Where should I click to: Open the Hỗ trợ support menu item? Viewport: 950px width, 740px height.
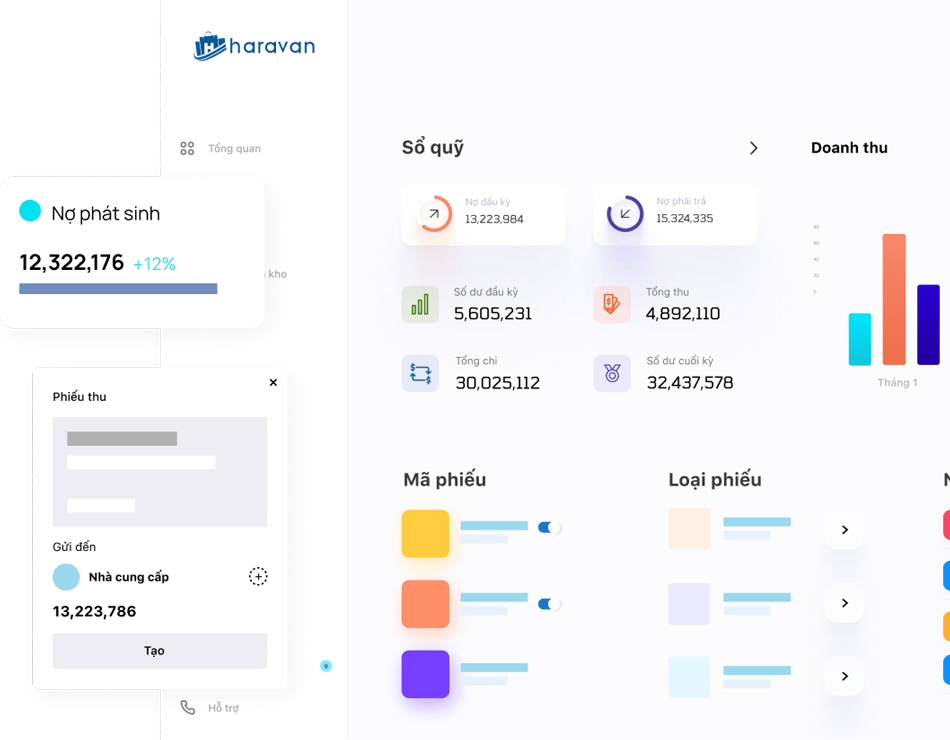click(x=223, y=708)
